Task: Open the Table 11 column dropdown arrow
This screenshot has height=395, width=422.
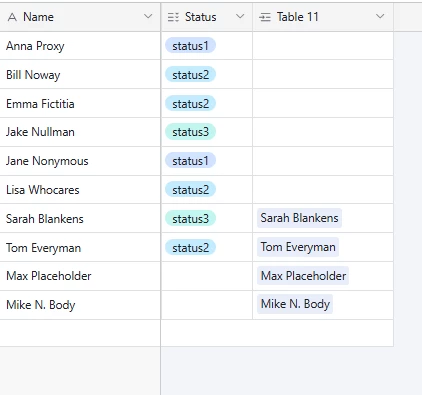Action: (x=380, y=16)
